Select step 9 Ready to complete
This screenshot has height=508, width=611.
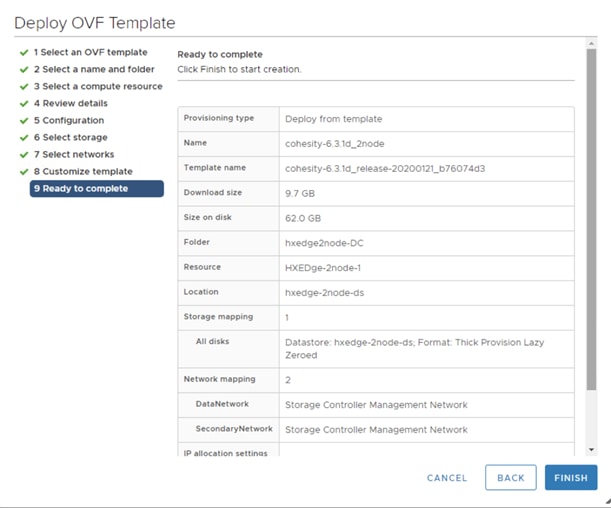click(97, 189)
